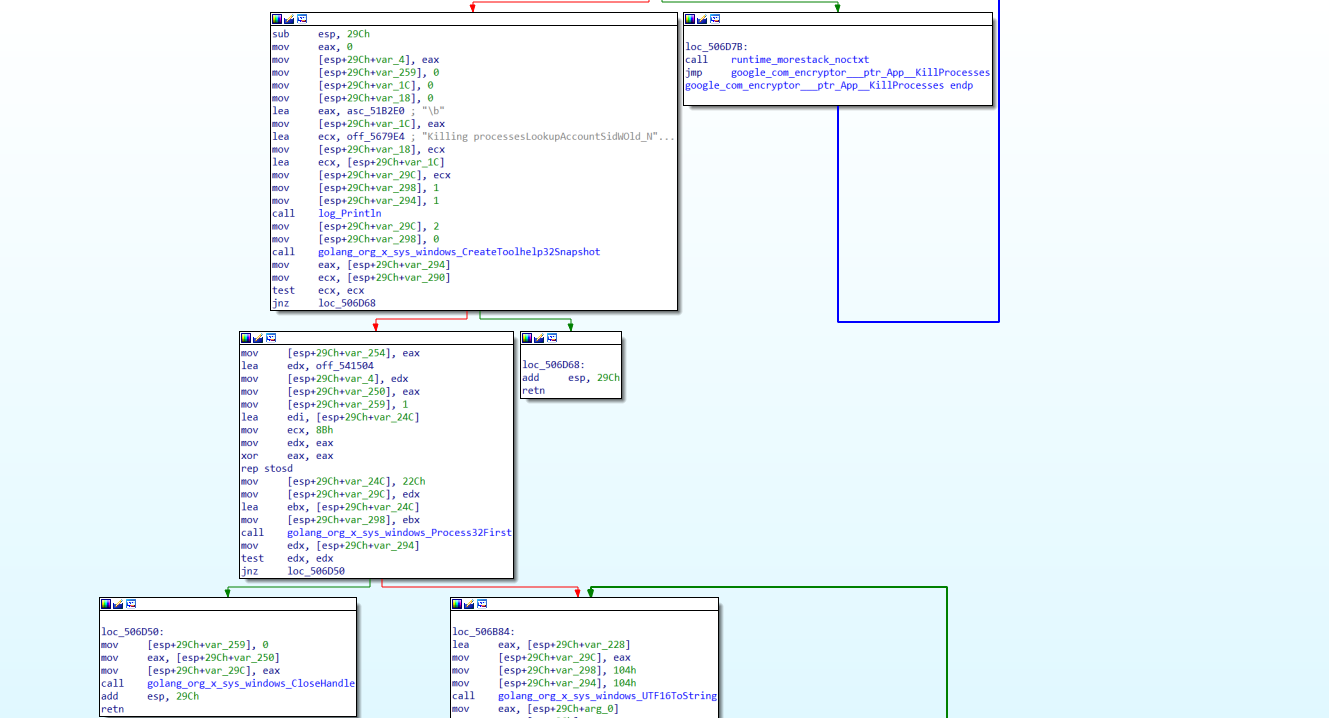Click the edit pencil icon on the 'sub esp, 29Ch' block
1329x718 pixels.
click(290, 19)
